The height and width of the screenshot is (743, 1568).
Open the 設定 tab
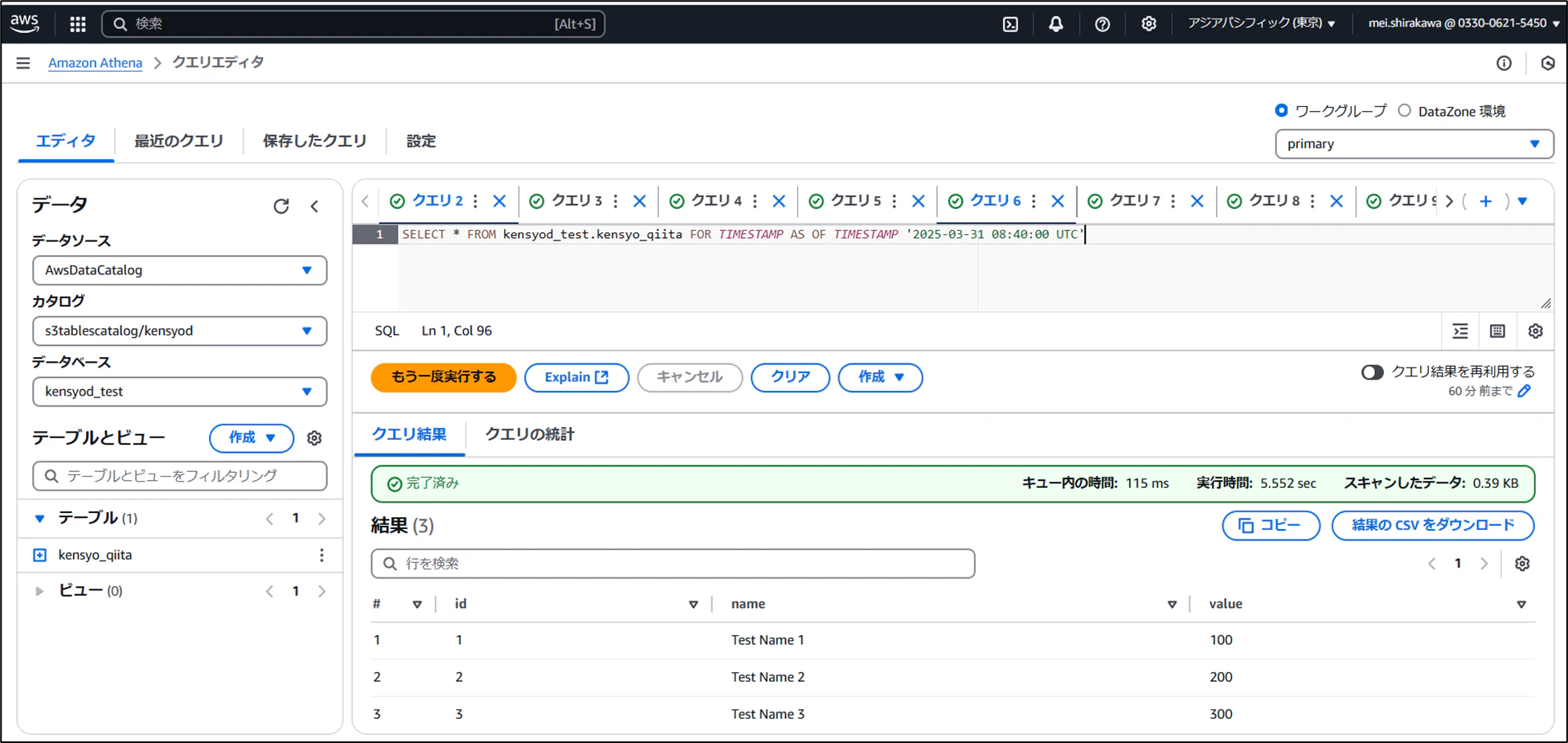(x=420, y=142)
